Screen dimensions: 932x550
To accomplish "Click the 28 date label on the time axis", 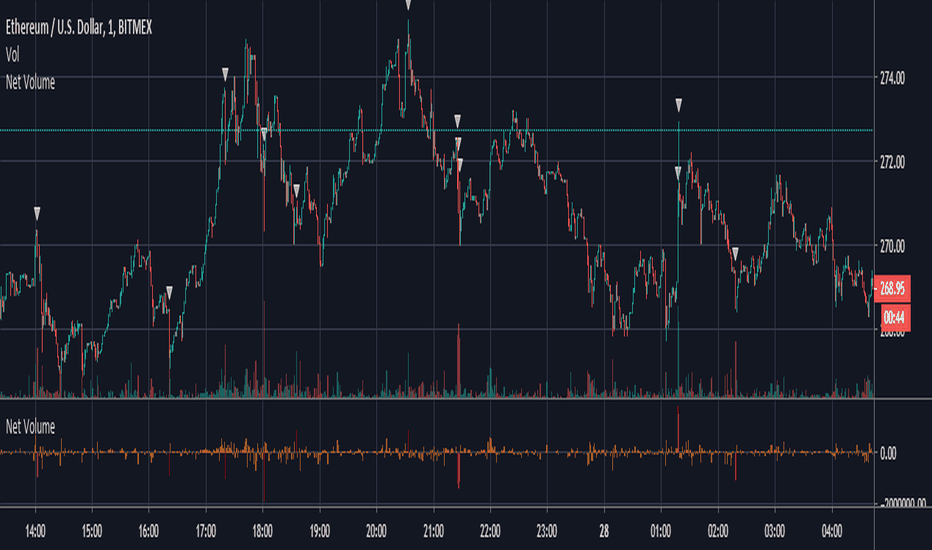I will click(604, 531).
